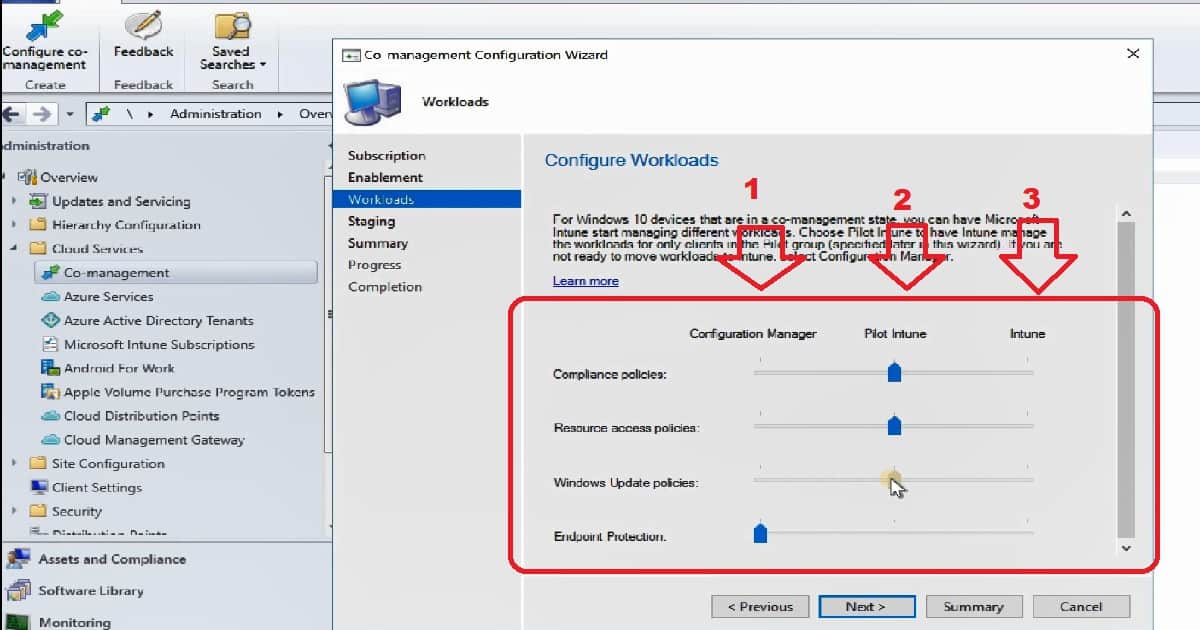Click the Endpoint Protection slider thumb
The height and width of the screenshot is (630, 1200).
pos(760,532)
